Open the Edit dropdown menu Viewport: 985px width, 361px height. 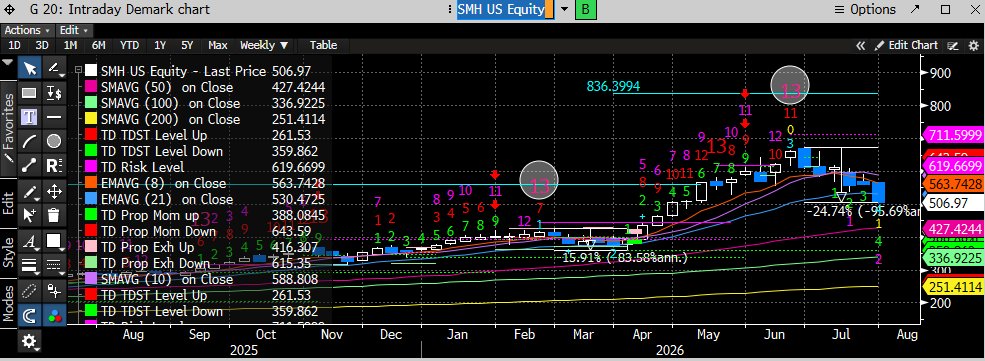(74, 30)
